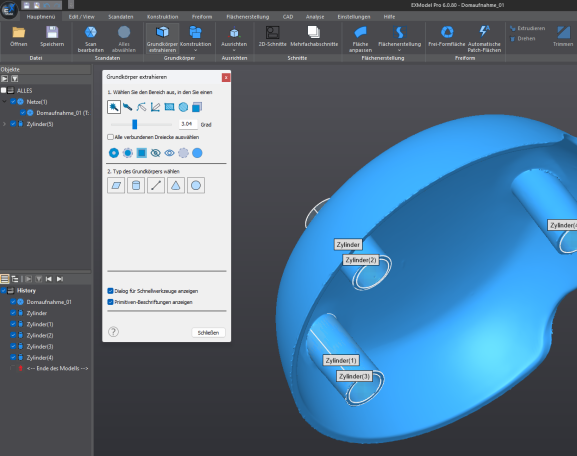Open Ausrichten dropdown in ribbon
577x456 pixels.
(234, 50)
